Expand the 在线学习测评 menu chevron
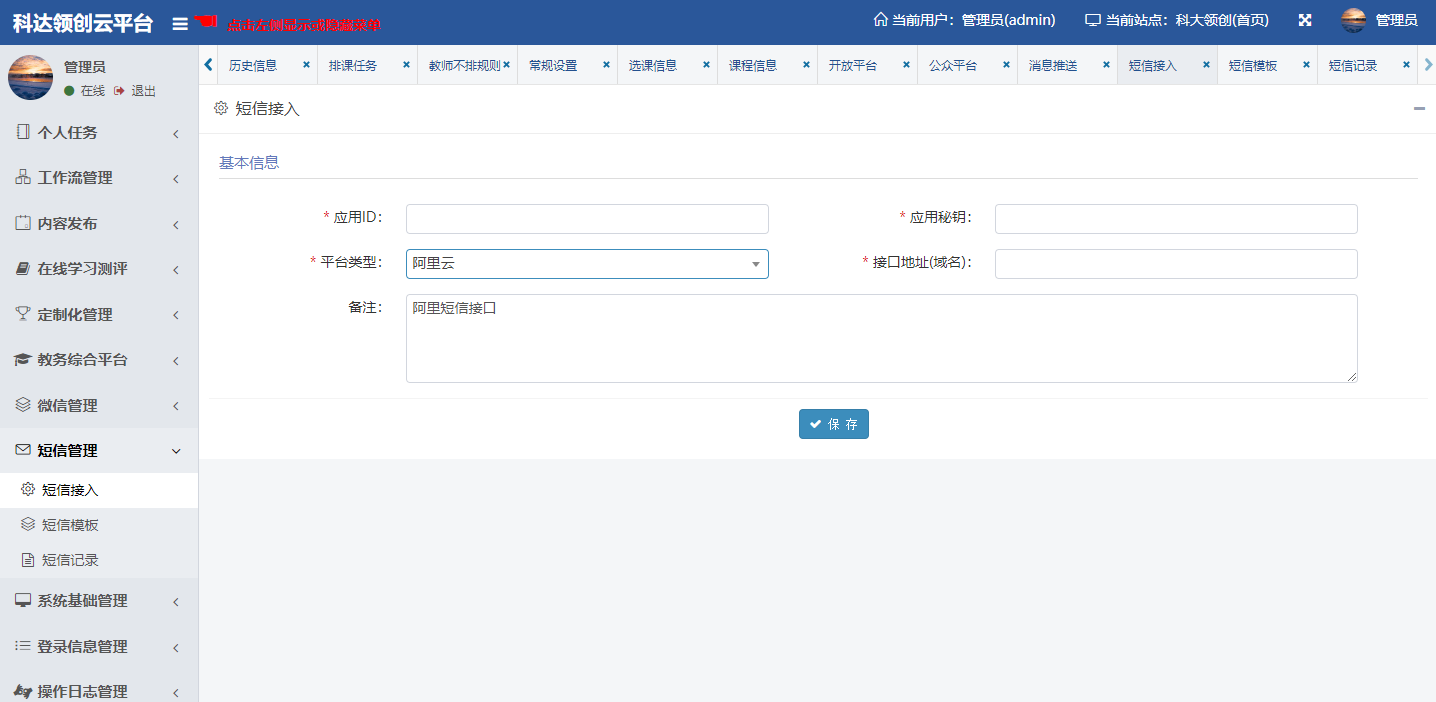The height and width of the screenshot is (702, 1436). pos(176,270)
